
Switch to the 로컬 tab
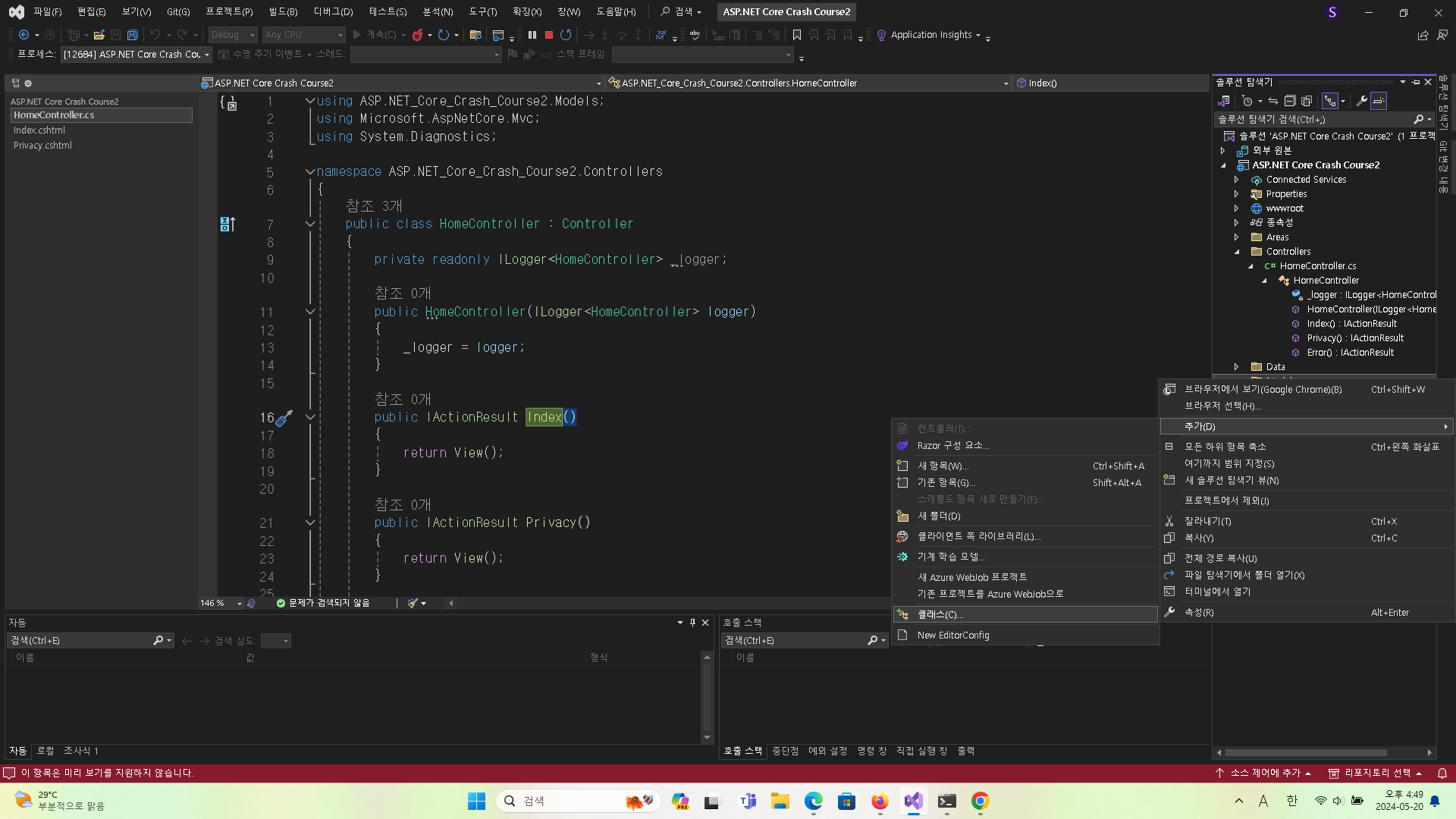45,751
